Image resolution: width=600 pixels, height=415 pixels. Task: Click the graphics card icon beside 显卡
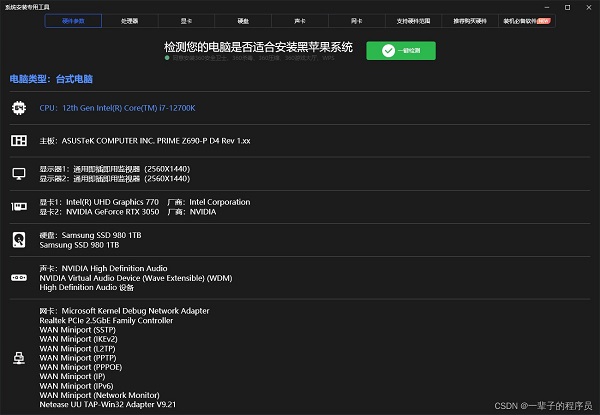[18, 207]
